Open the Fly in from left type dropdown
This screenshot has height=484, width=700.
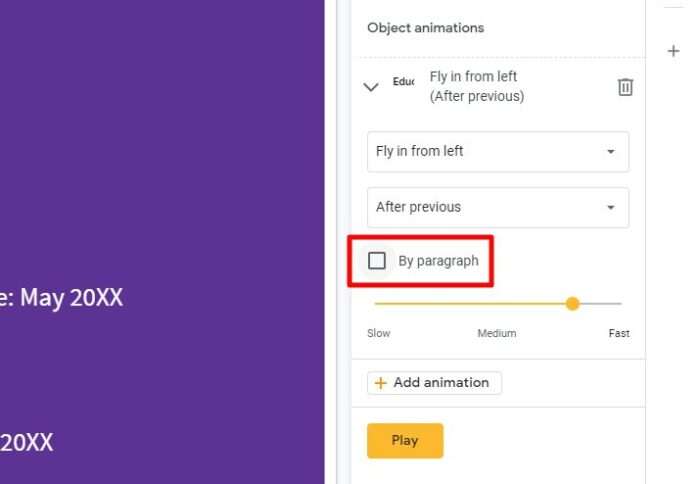click(x=498, y=152)
